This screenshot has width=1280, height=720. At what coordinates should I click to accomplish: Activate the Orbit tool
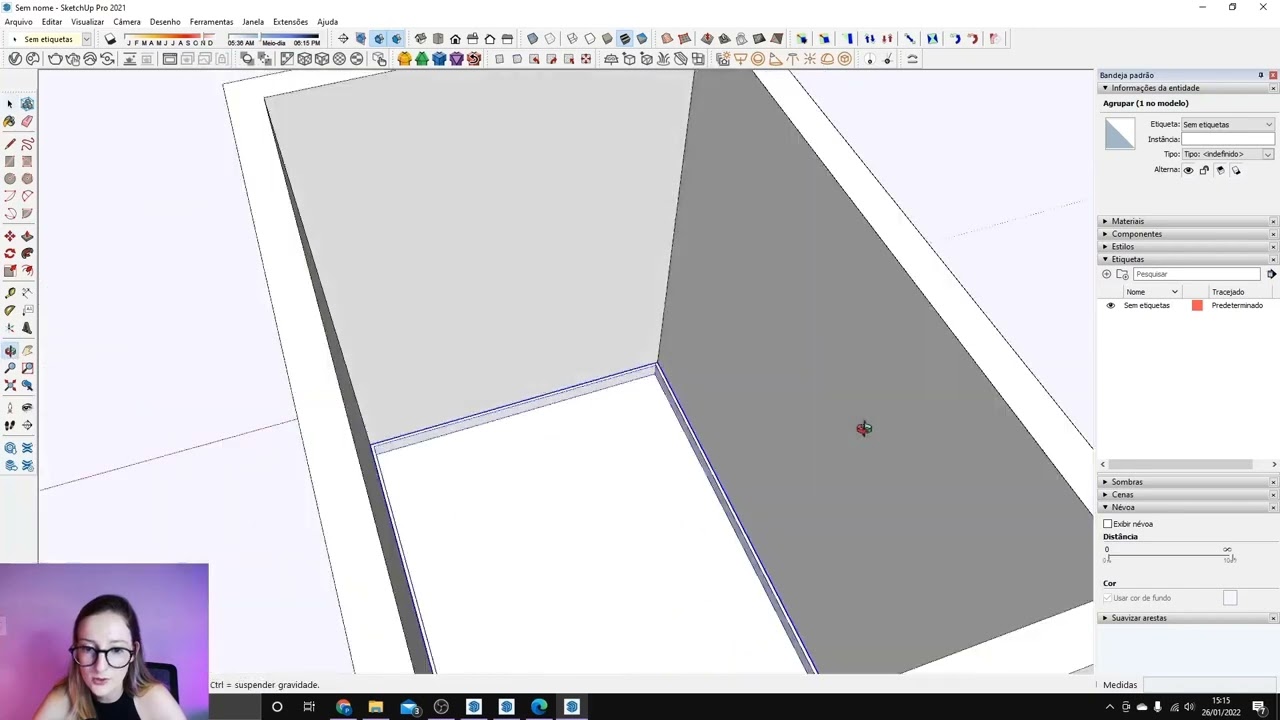(10, 351)
